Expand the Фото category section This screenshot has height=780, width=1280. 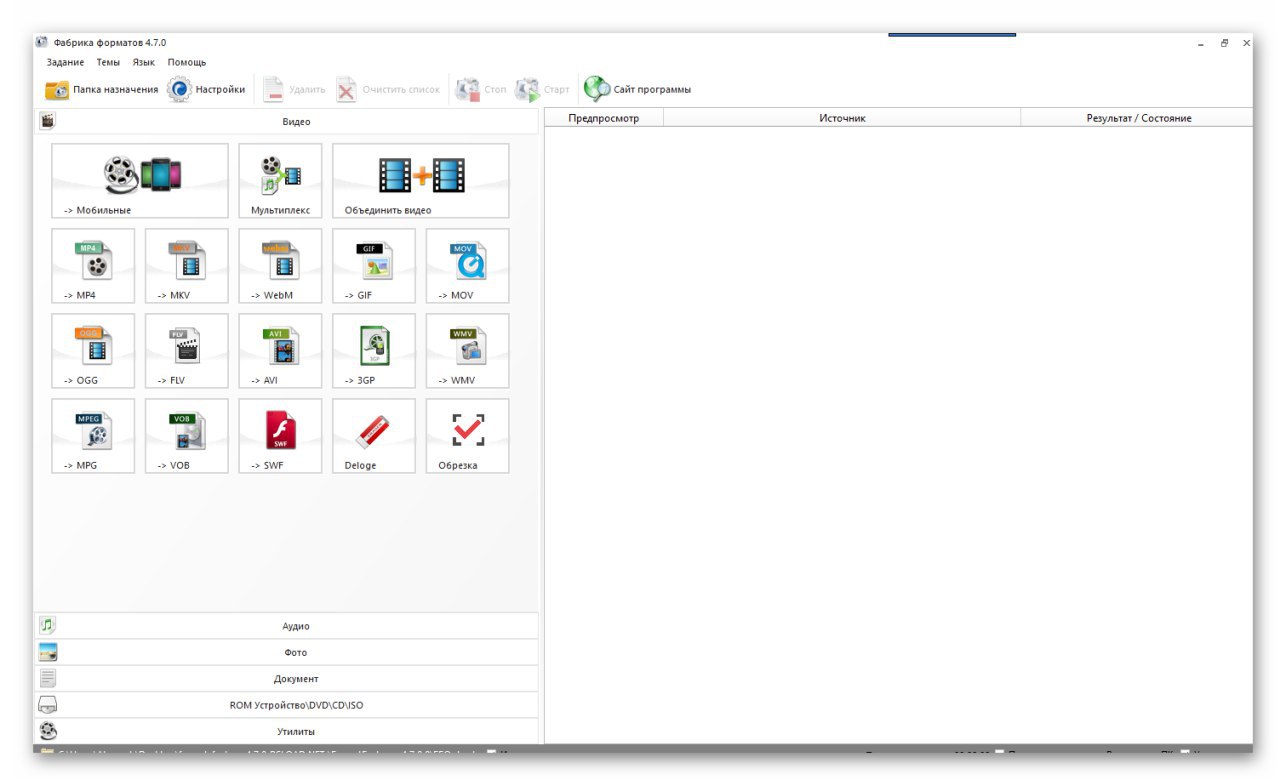[x=286, y=652]
